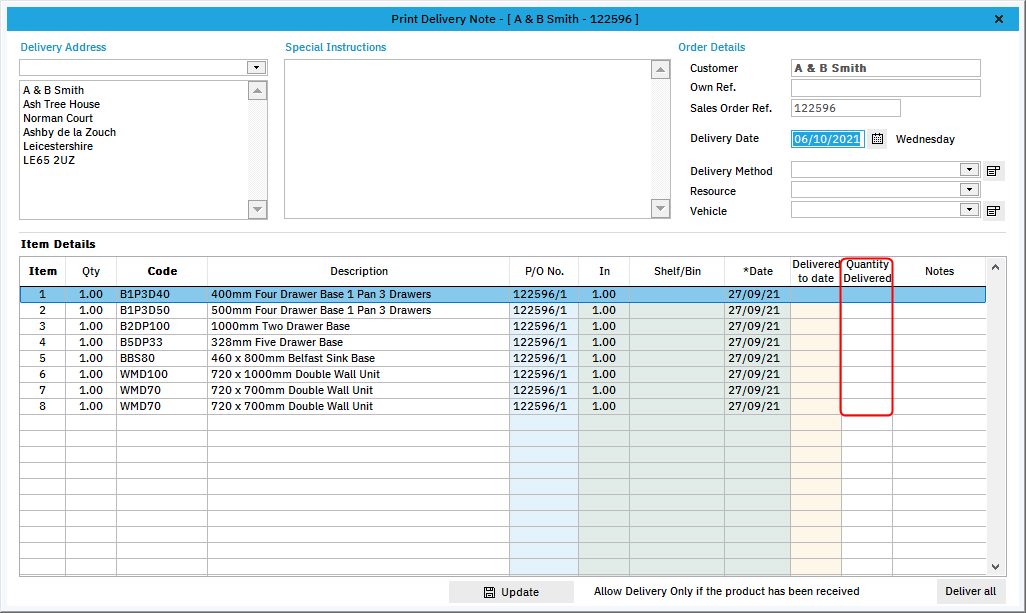Click the save icon on the Update button
Screen dimensions: 1026x613
pyautogui.click(x=489, y=591)
